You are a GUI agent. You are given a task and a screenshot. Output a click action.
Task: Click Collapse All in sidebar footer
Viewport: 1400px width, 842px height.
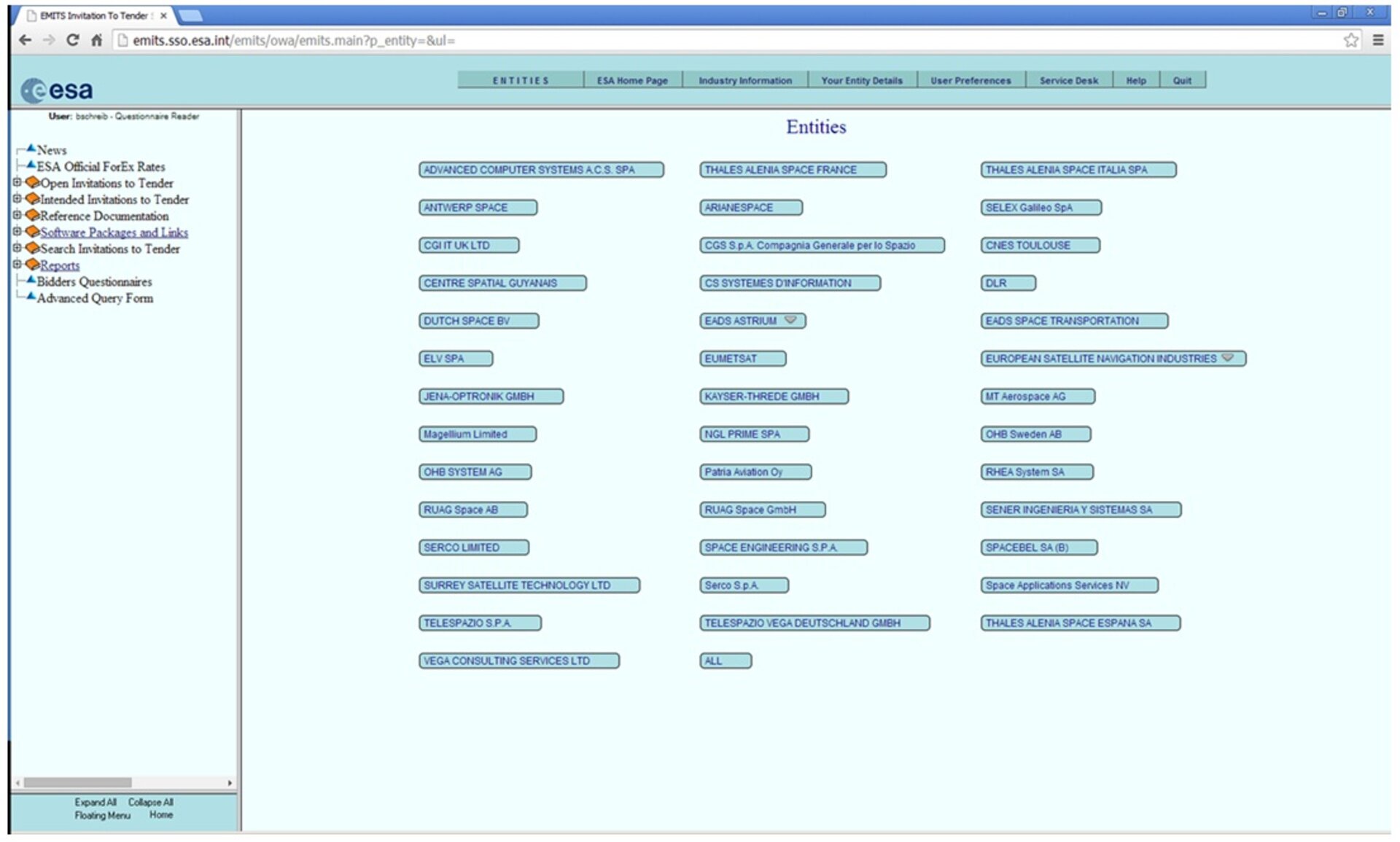point(151,802)
